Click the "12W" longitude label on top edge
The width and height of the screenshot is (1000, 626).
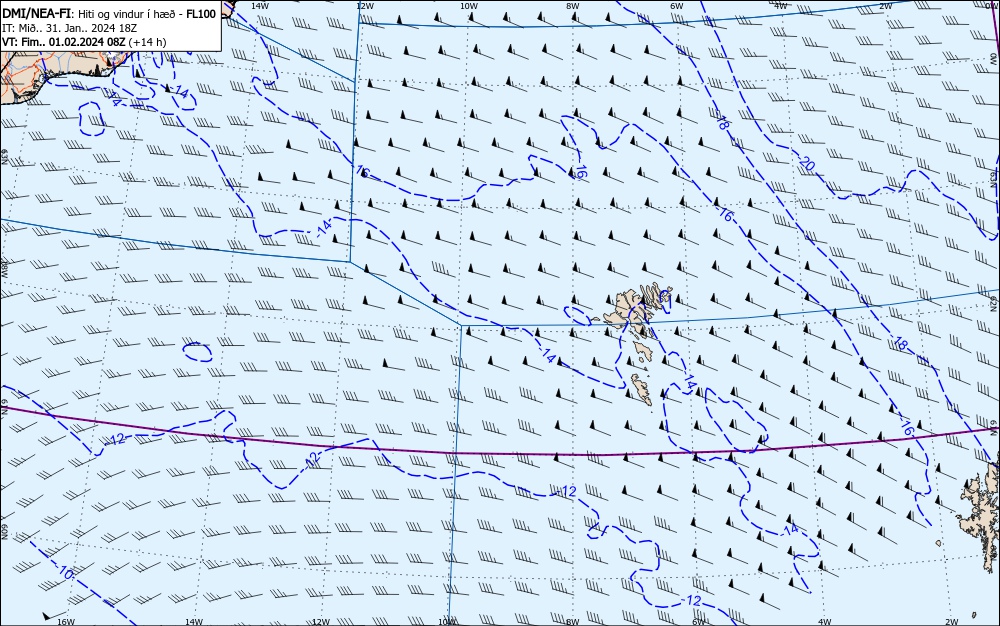click(364, 6)
